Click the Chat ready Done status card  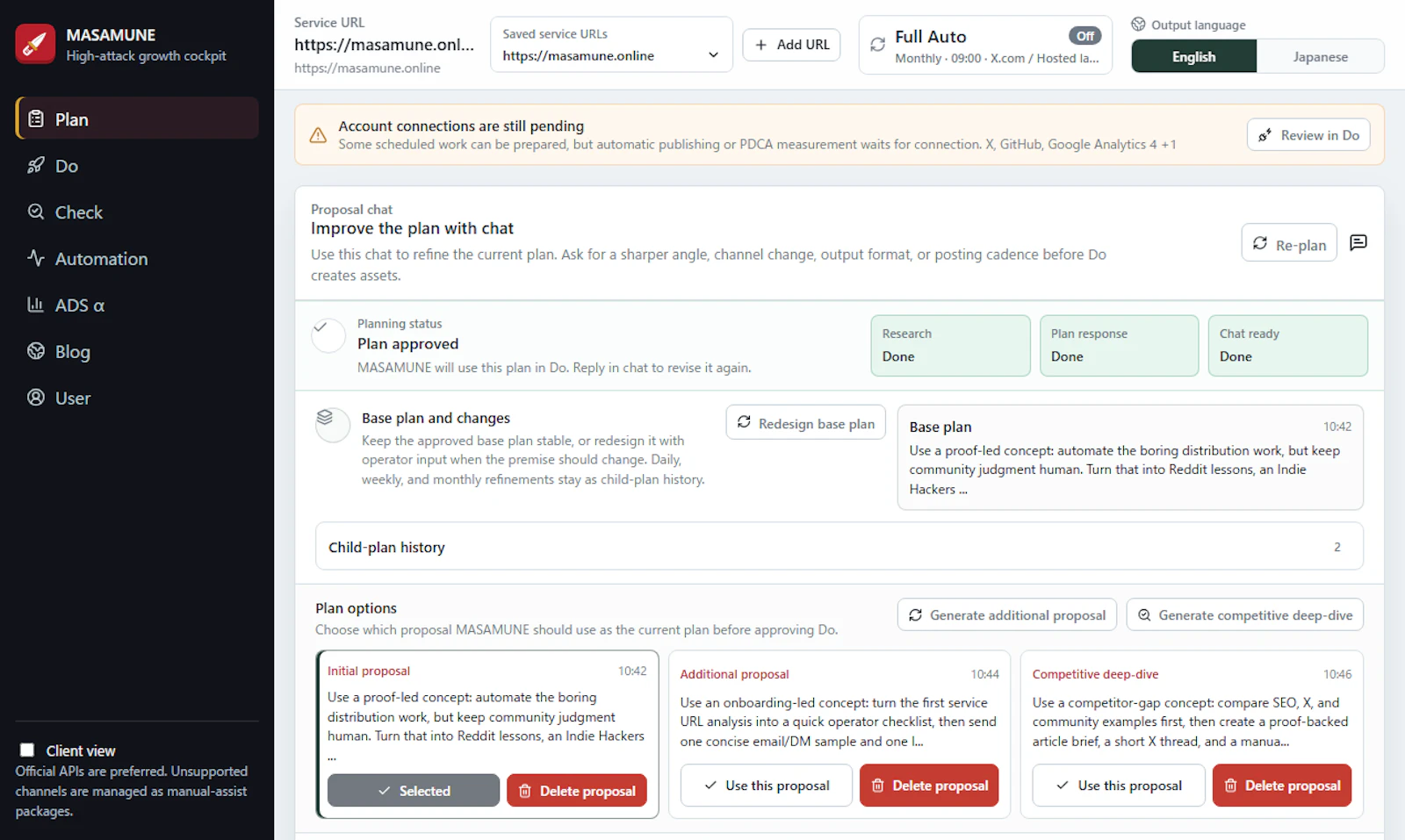1287,346
